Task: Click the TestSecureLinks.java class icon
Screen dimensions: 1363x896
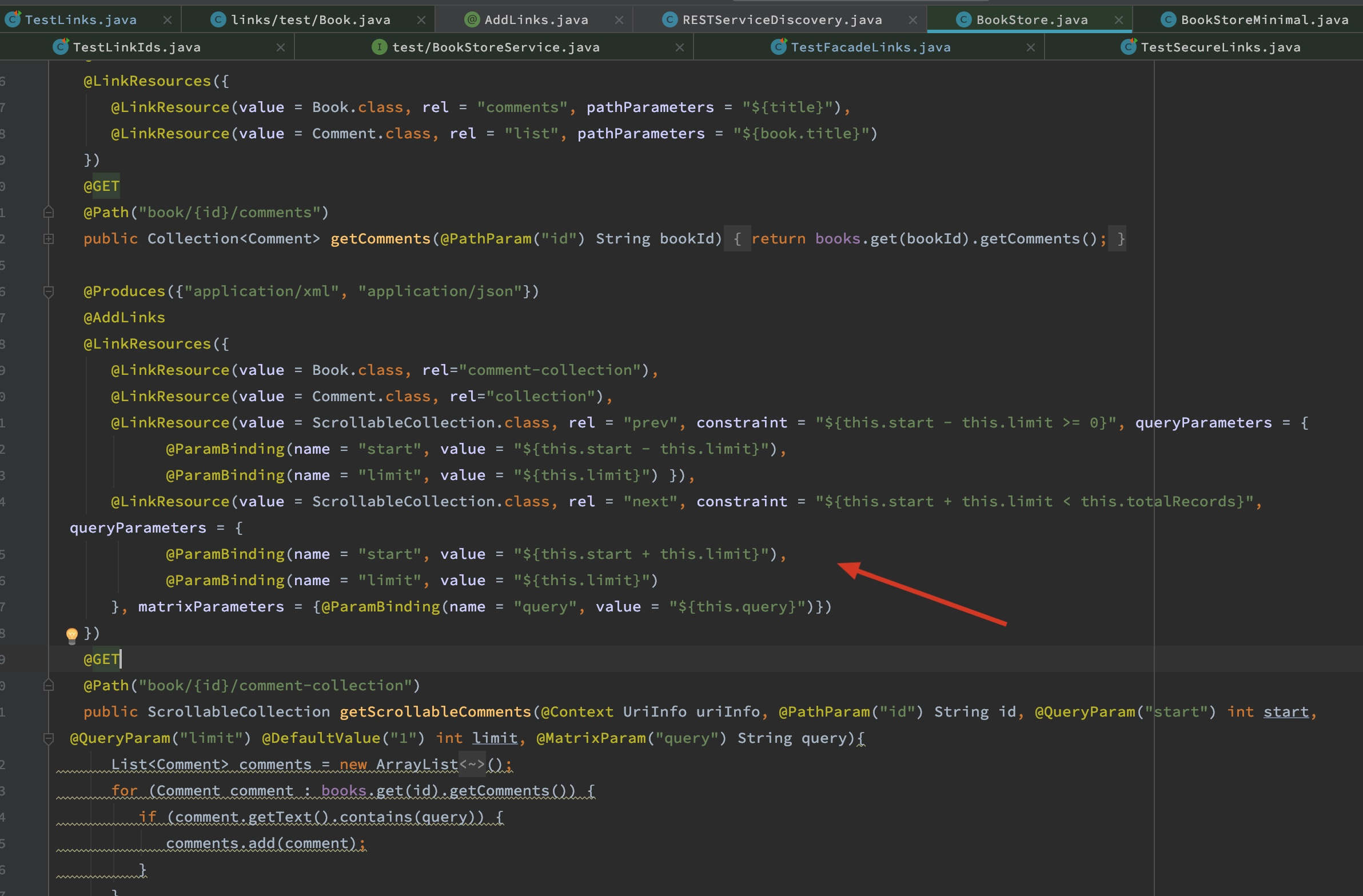Action: click(x=1128, y=47)
